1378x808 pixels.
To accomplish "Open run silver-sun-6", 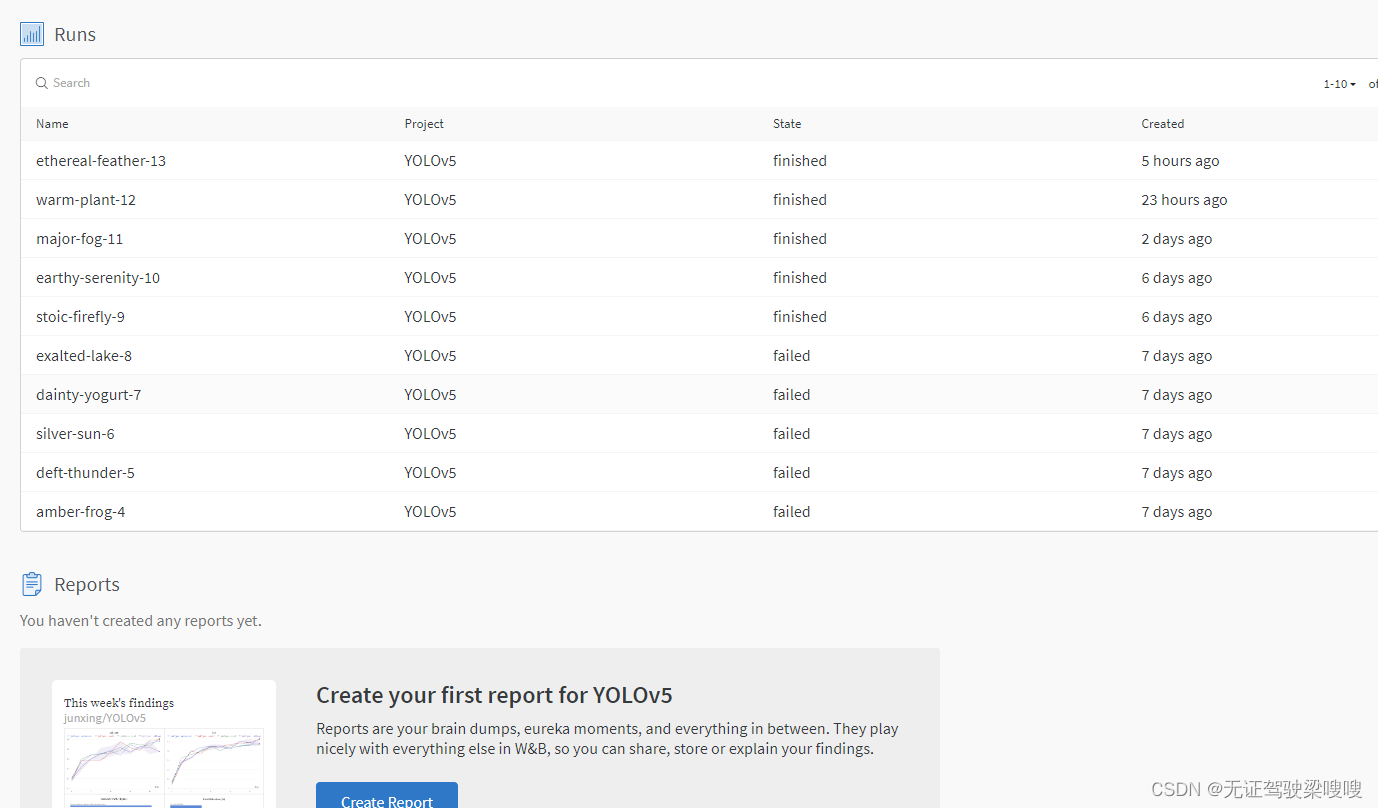I will click(75, 434).
